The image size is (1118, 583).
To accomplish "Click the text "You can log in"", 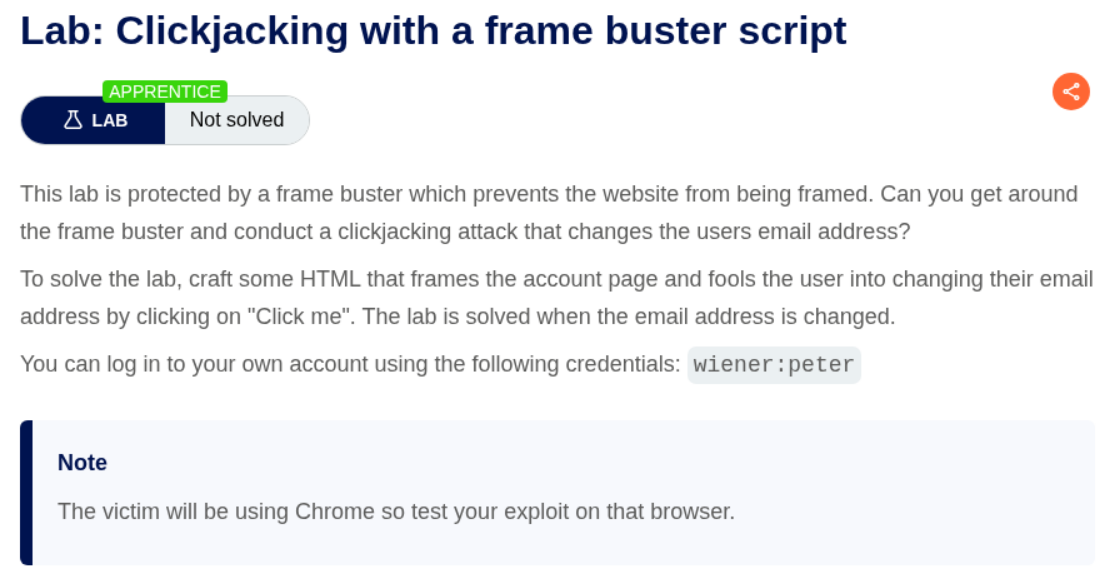I will (90, 363).
